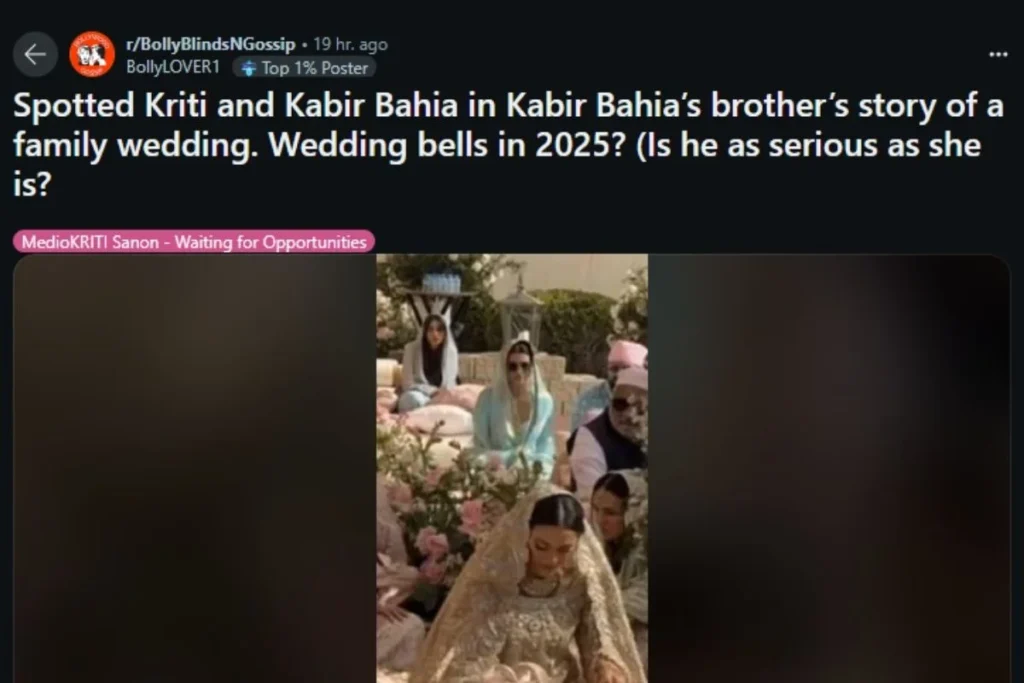The image size is (1024, 683).
Task: Click the blurred area right of the photo
Action: 829,468
